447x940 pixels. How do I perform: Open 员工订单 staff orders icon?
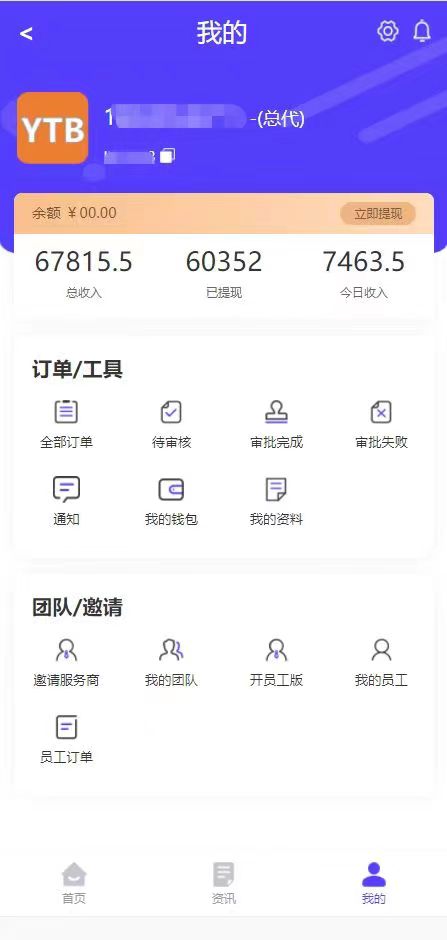pos(67,727)
